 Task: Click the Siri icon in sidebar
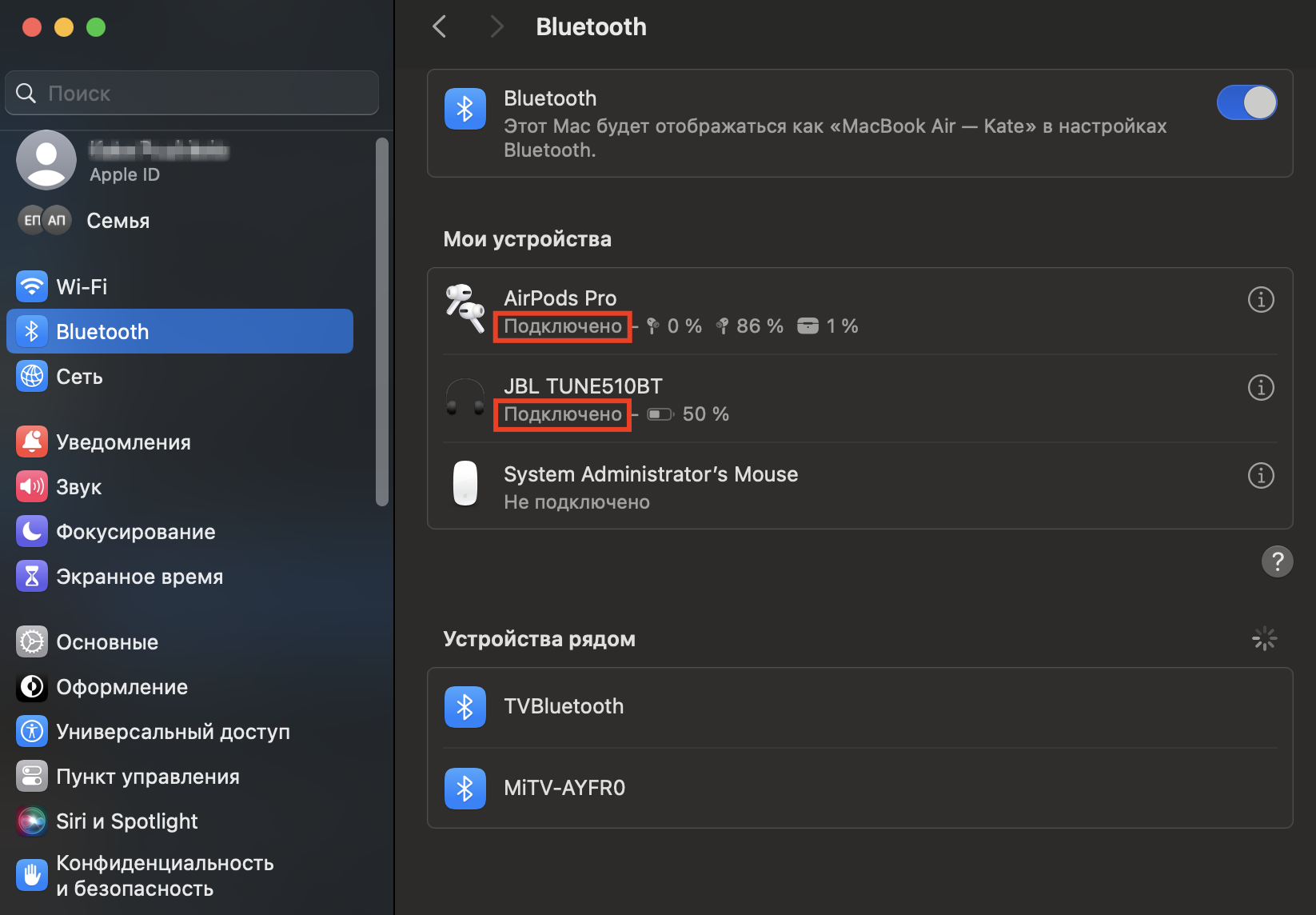click(x=32, y=821)
